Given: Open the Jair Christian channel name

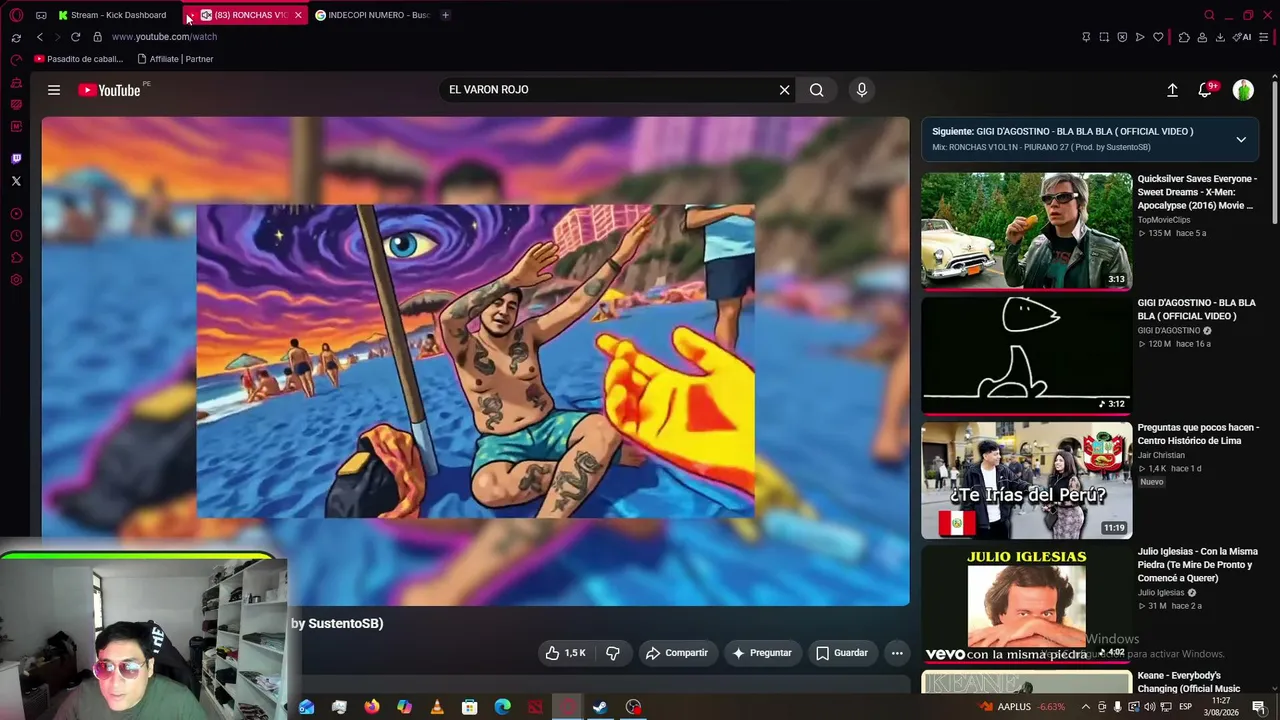Looking at the screenshot, I should pos(1161,455).
